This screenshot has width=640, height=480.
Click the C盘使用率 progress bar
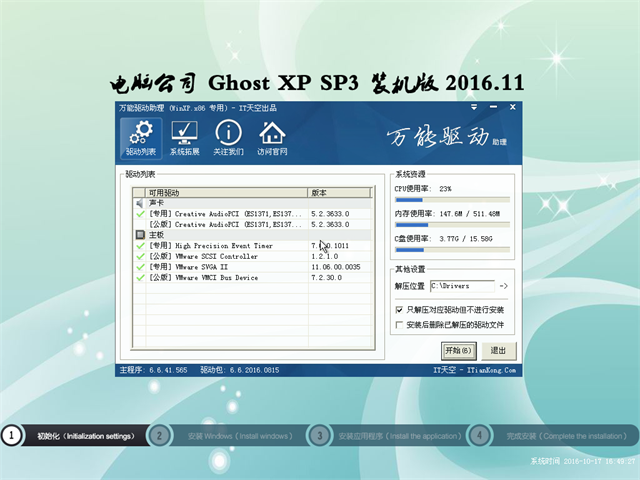452,250
